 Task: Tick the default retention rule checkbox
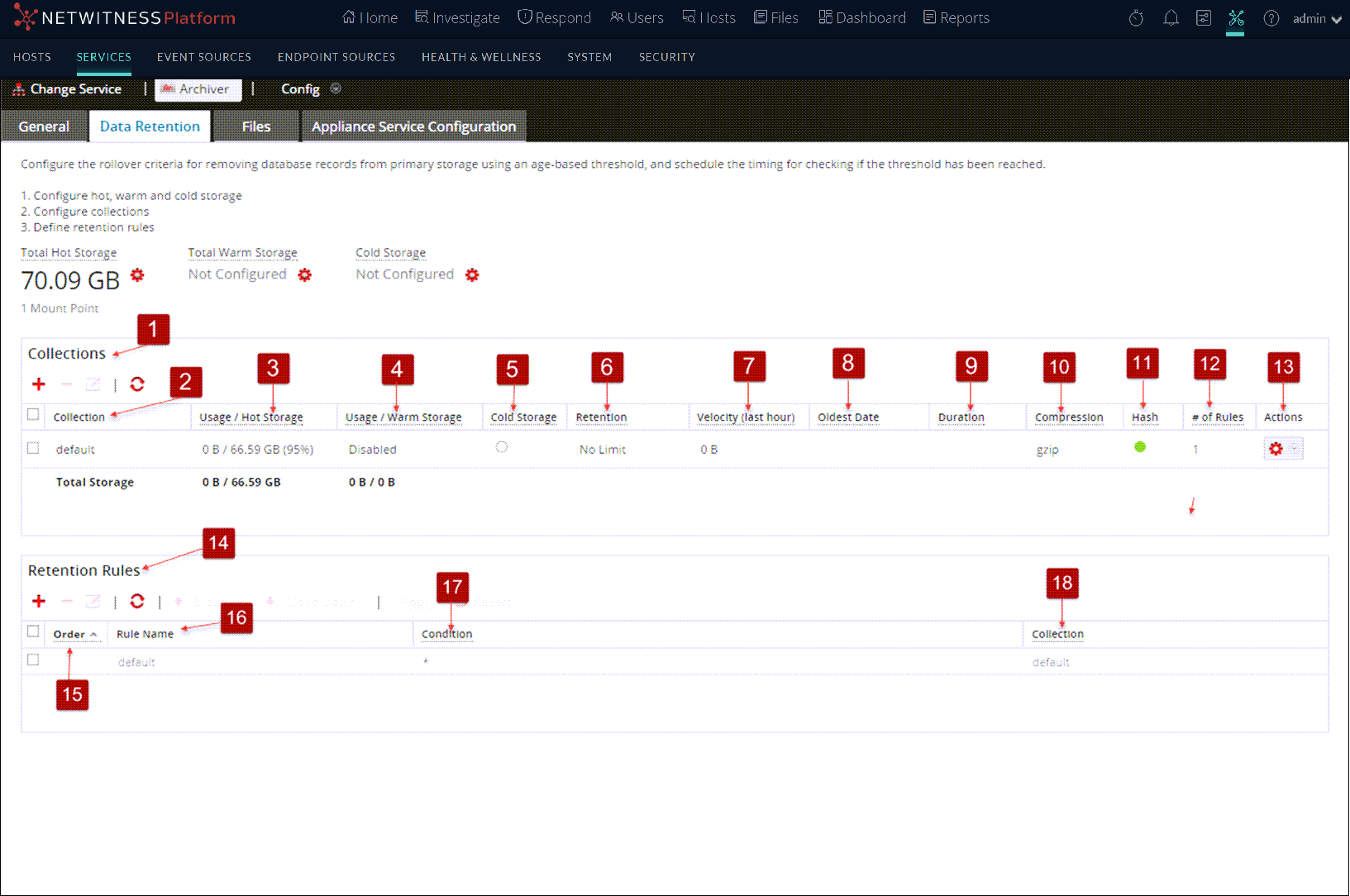[33, 660]
